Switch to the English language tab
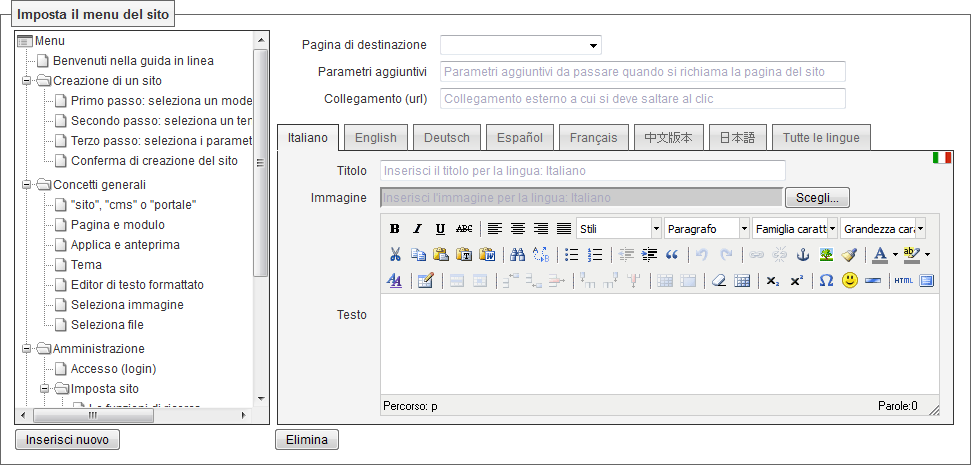Viewport: 971px width, 465px height. click(375, 137)
